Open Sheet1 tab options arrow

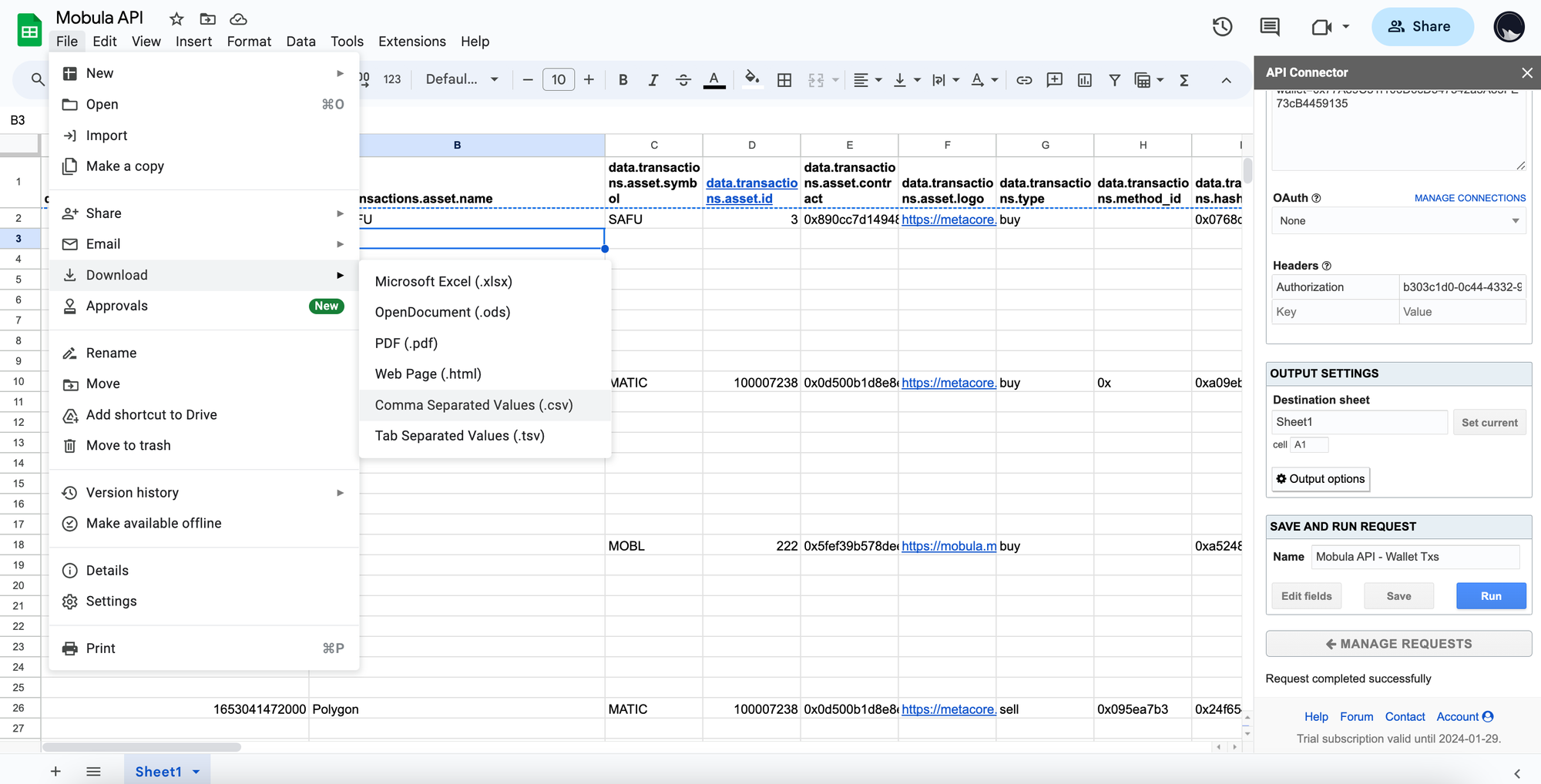tap(196, 772)
